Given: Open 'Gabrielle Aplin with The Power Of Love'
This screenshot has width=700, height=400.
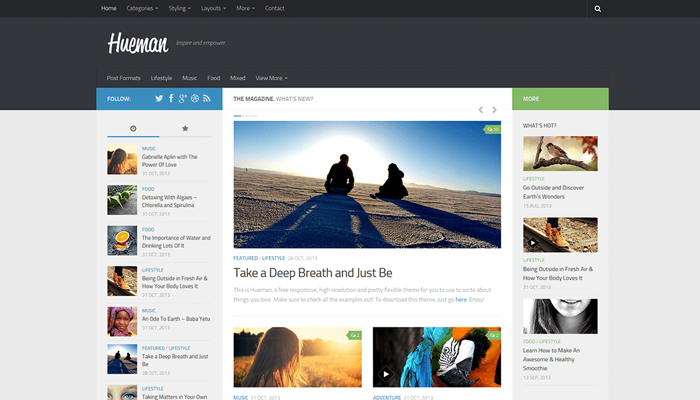Looking at the screenshot, I should click(x=169, y=161).
